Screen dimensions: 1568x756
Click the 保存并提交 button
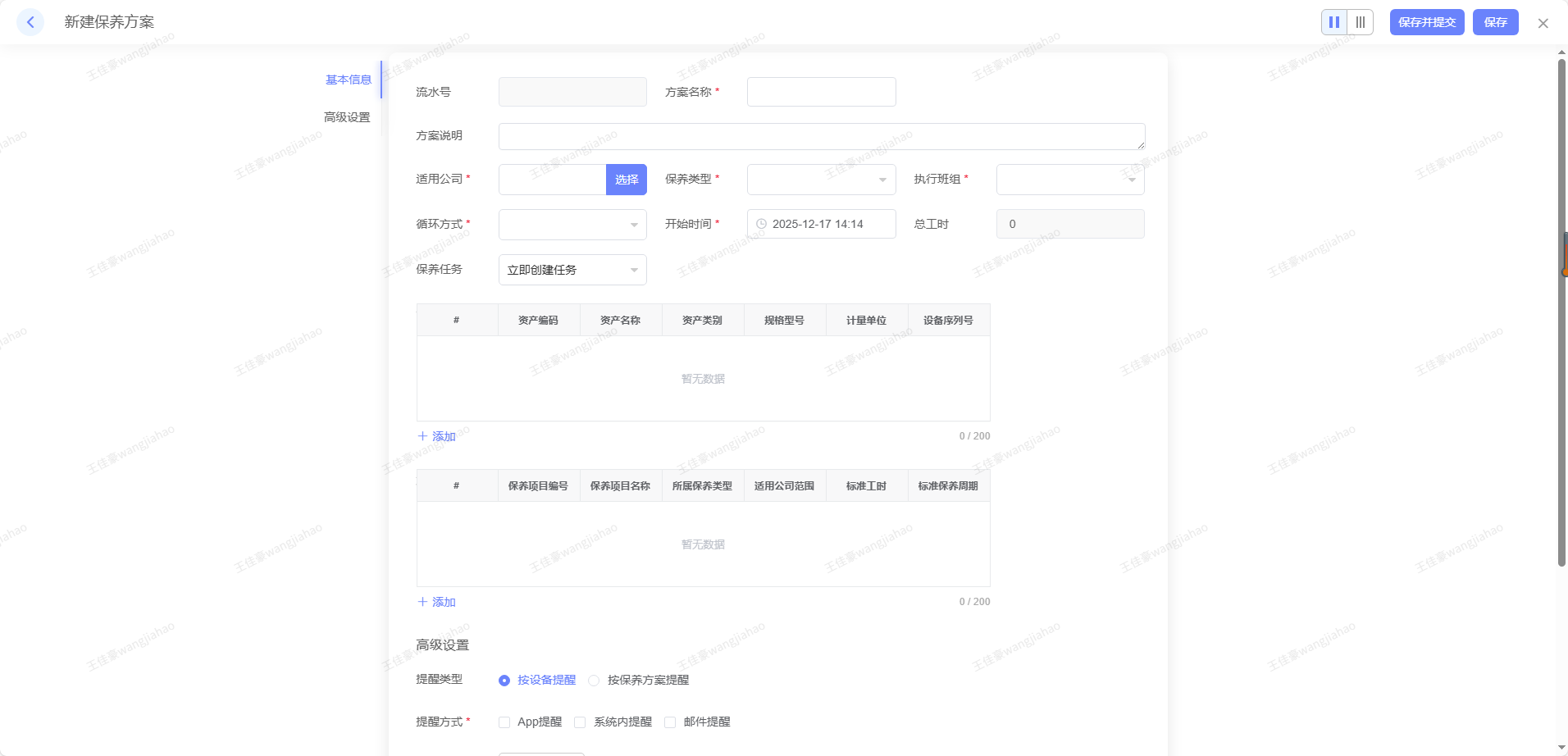pyautogui.click(x=1426, y=22)
